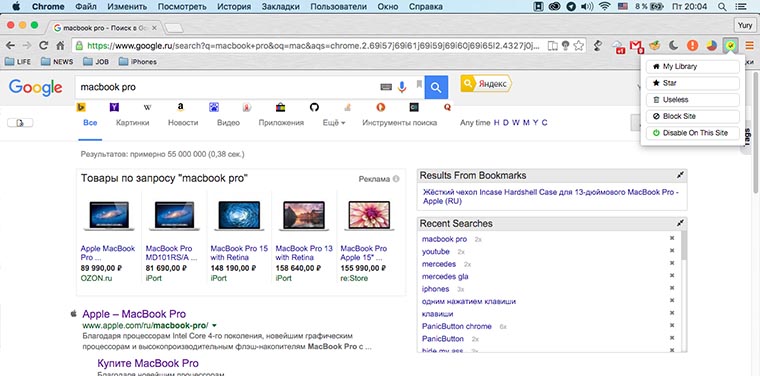Click the blue magnifier search button
This screenshot has height=376, width=760.
[x=436, y=87]
